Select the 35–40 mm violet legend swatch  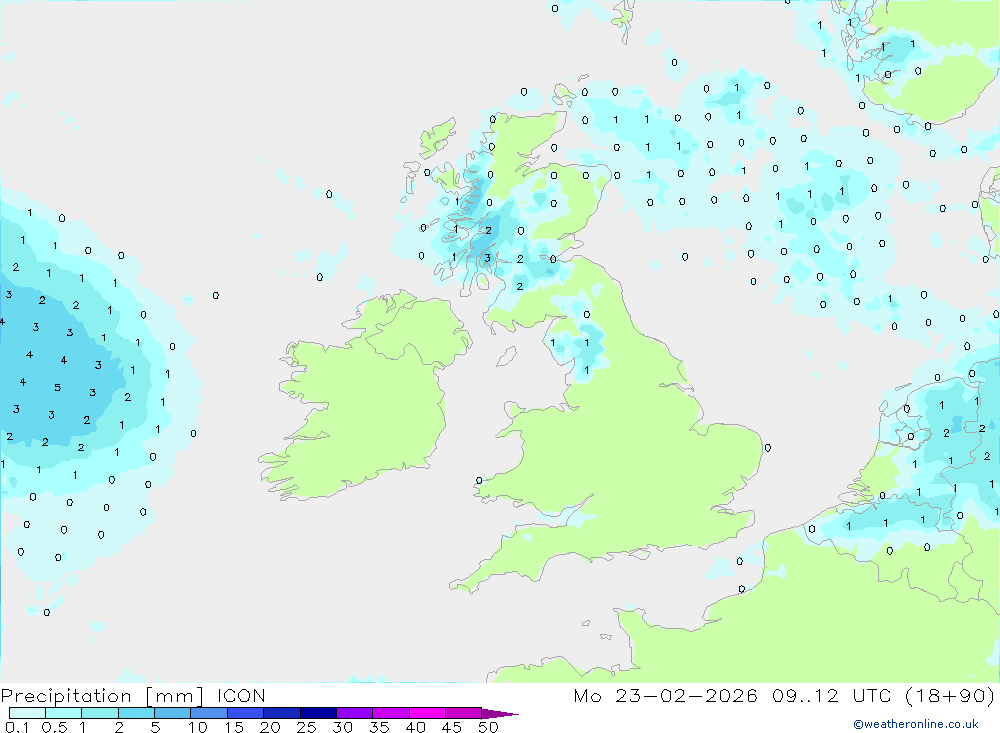click(x=391, y=713)
